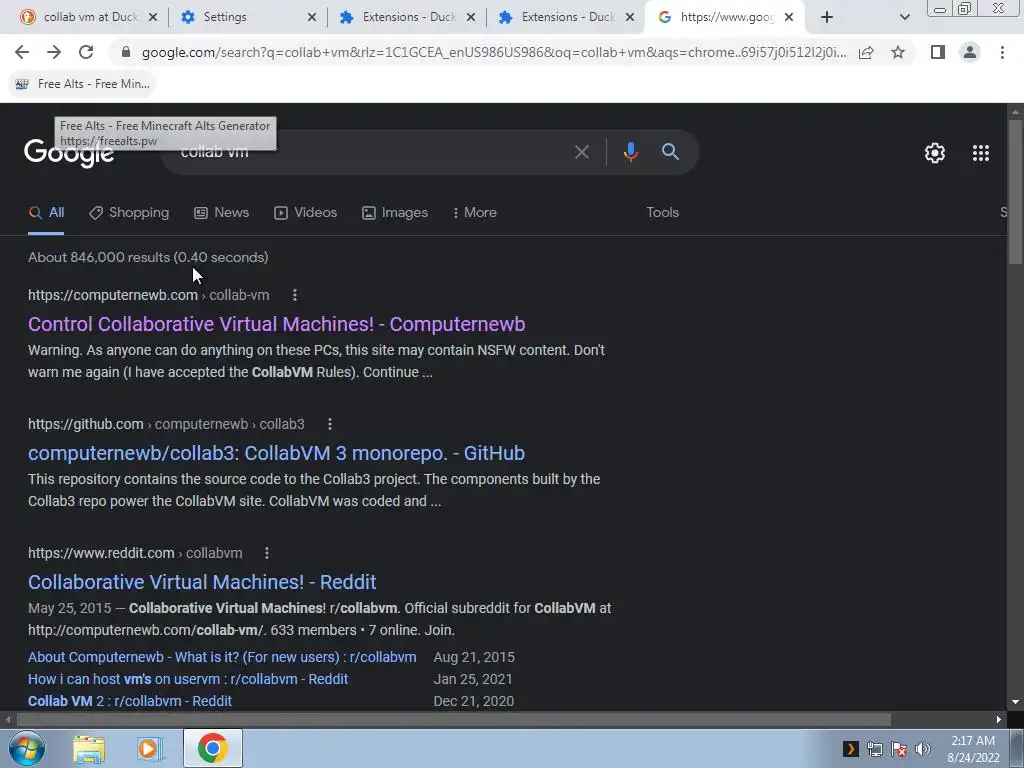Open 'About Computernewb - What is it?' link
This screenshot has height=768, width=1024.
tap(222, 658)
